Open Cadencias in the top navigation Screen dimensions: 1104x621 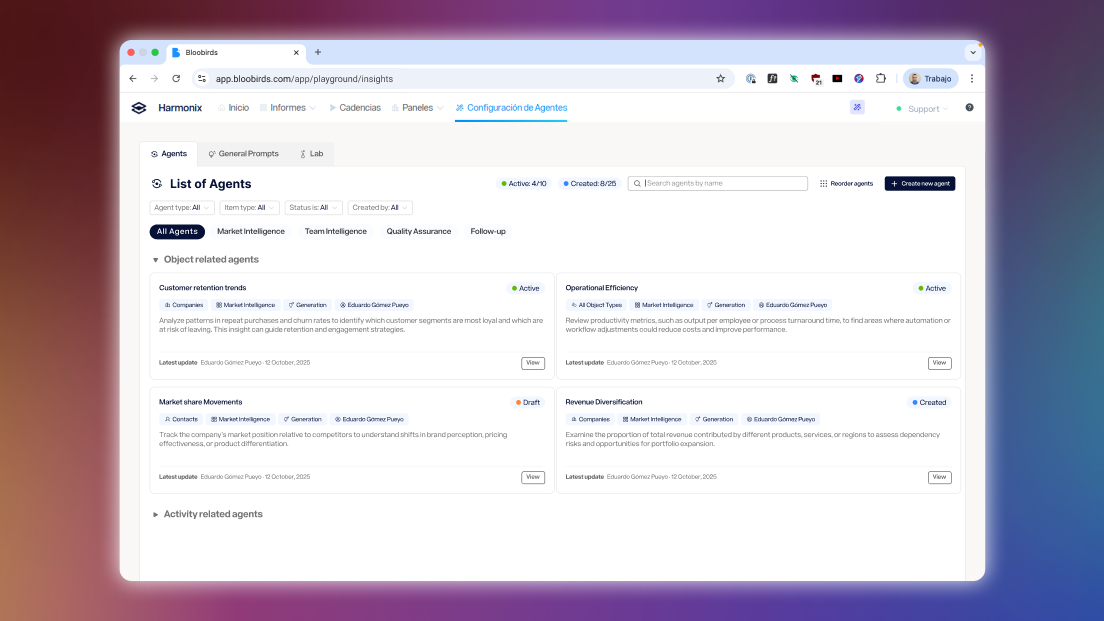click(355, 108)
